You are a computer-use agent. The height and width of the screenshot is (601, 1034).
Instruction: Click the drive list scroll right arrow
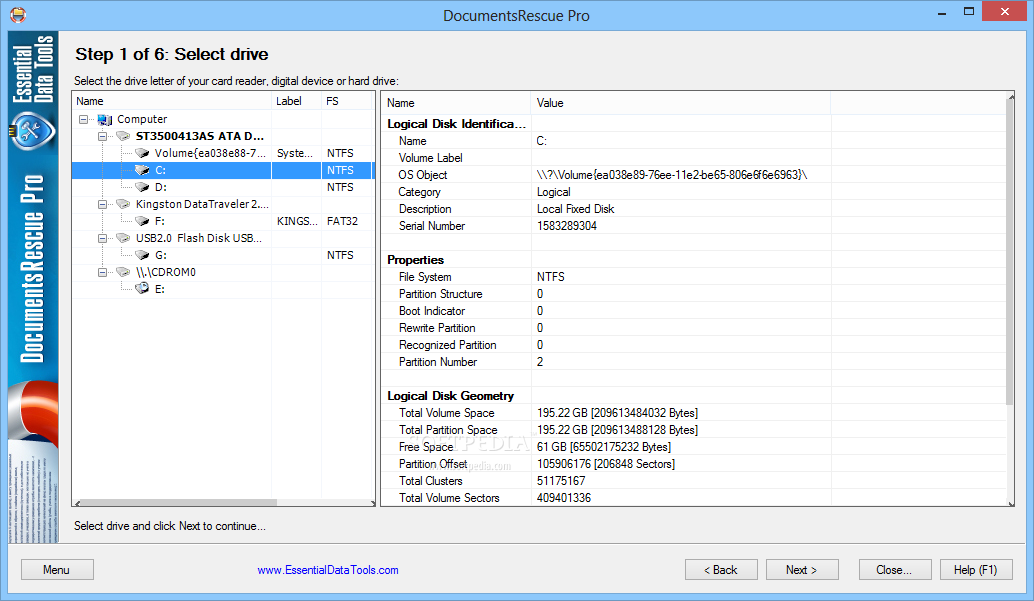(372, 503)
